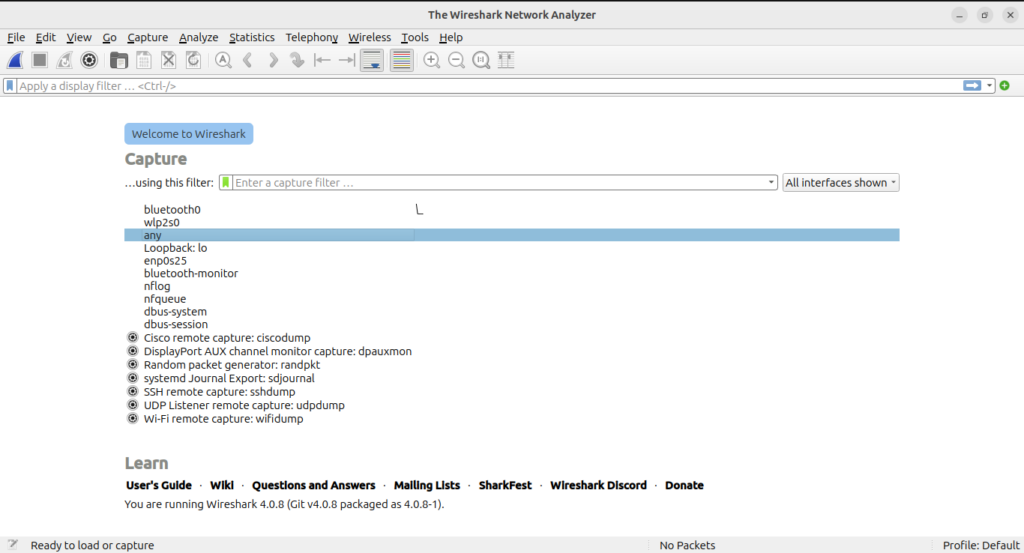Open the Wiki link

pyautogui.click(x=221, y=485)
